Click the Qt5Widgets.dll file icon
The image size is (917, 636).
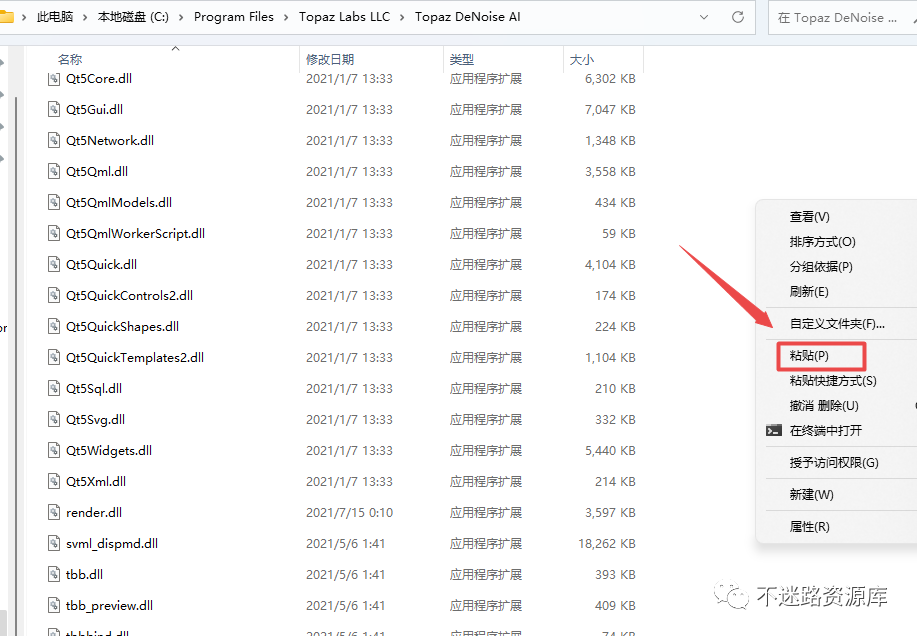coord(54,450)
